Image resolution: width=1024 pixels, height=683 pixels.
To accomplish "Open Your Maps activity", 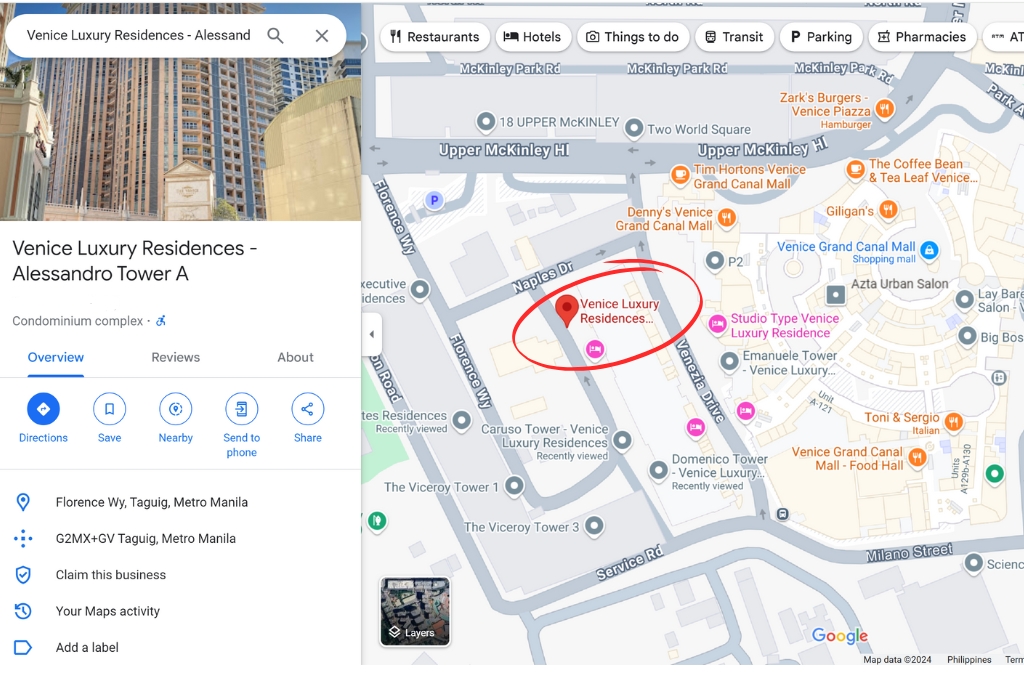I will [x=180, y=611].
